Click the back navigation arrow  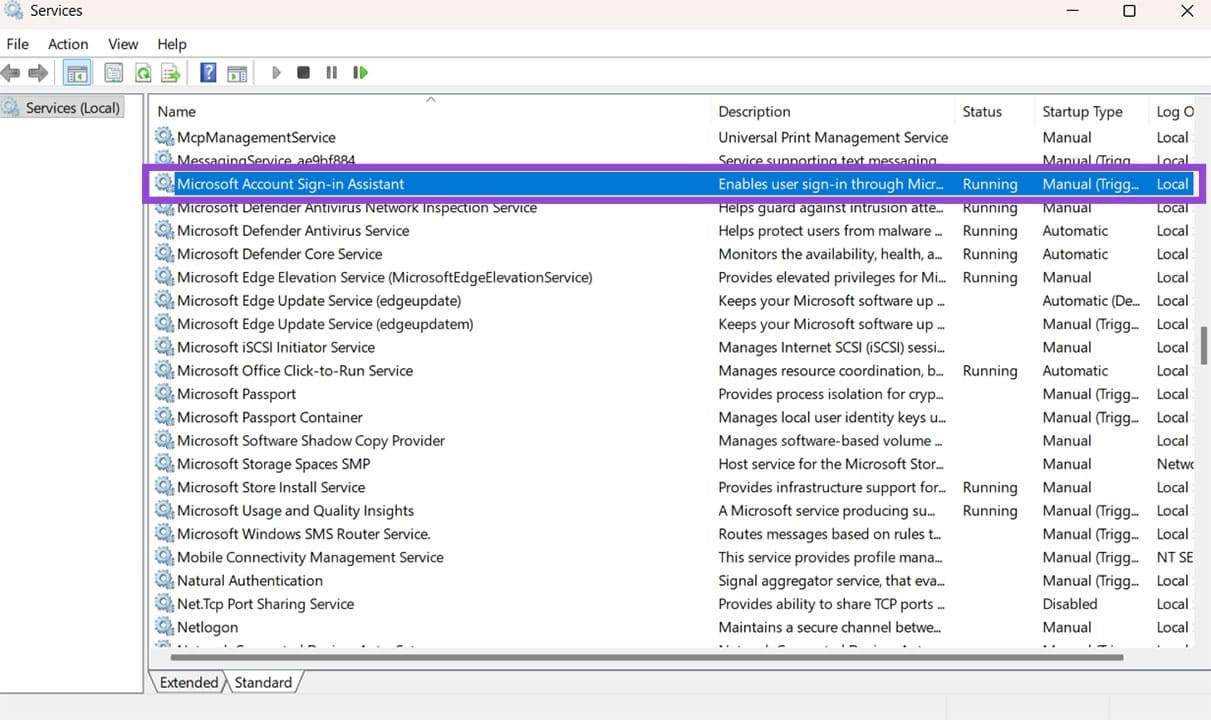pyautogui.click(x=10, y=72)
